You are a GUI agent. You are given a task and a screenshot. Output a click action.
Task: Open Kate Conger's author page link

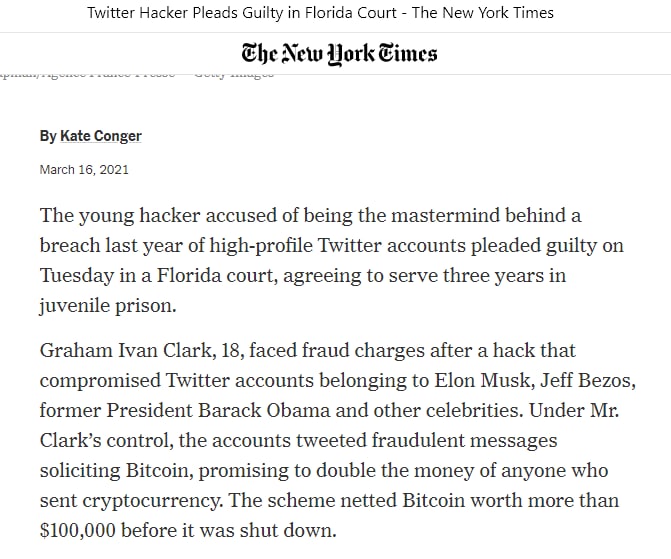pos(101,136)
